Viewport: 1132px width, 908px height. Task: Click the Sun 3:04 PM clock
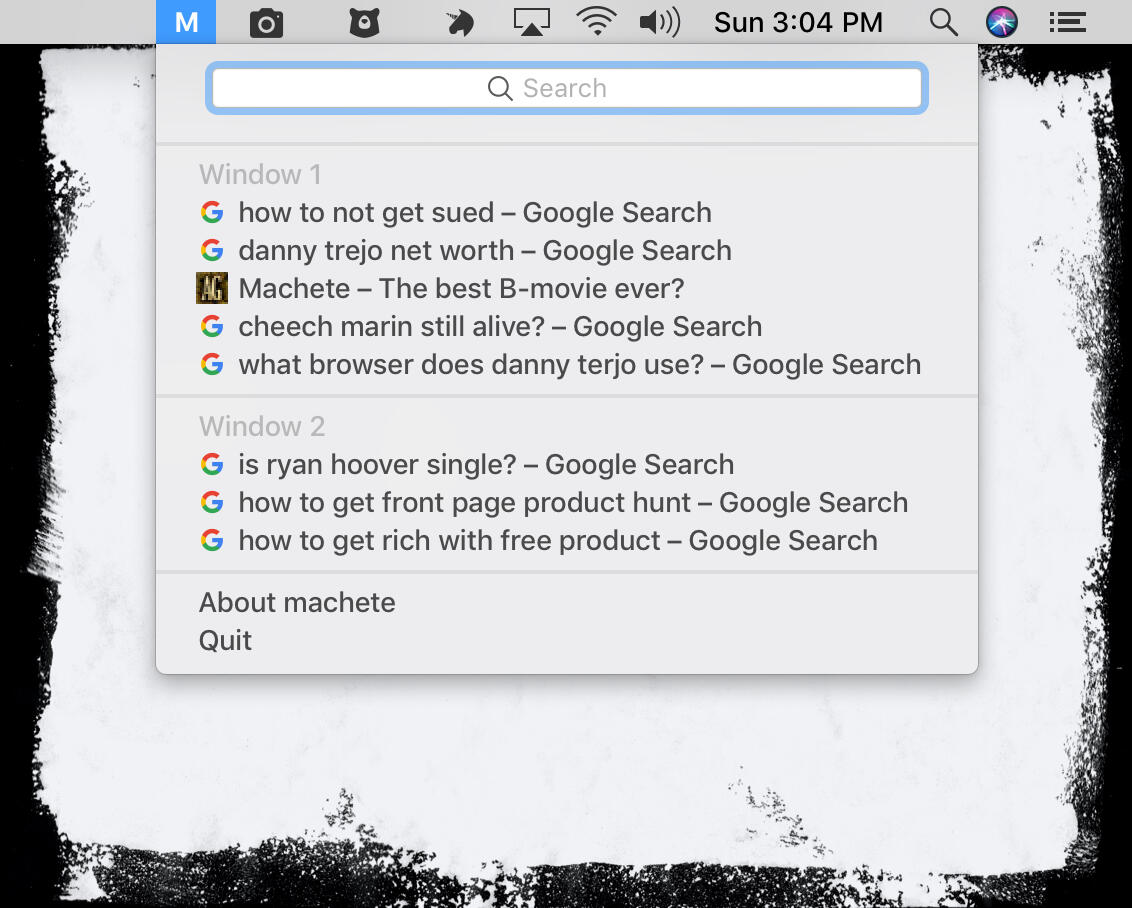point(798,22)
